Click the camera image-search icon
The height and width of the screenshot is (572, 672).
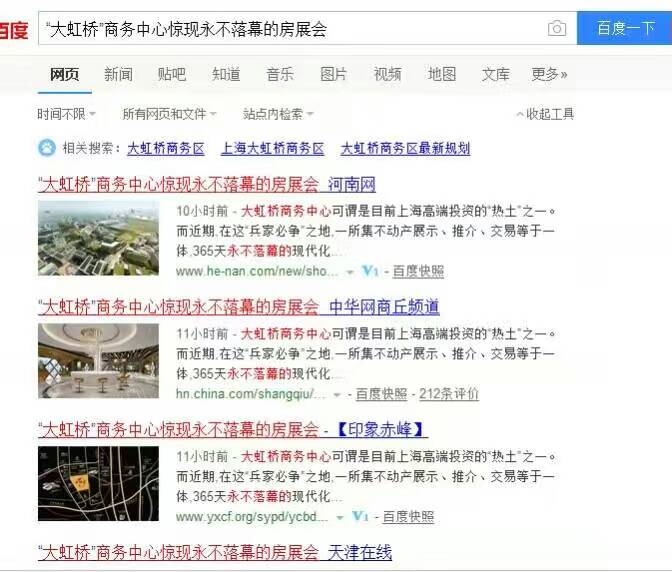pos(557,29)
